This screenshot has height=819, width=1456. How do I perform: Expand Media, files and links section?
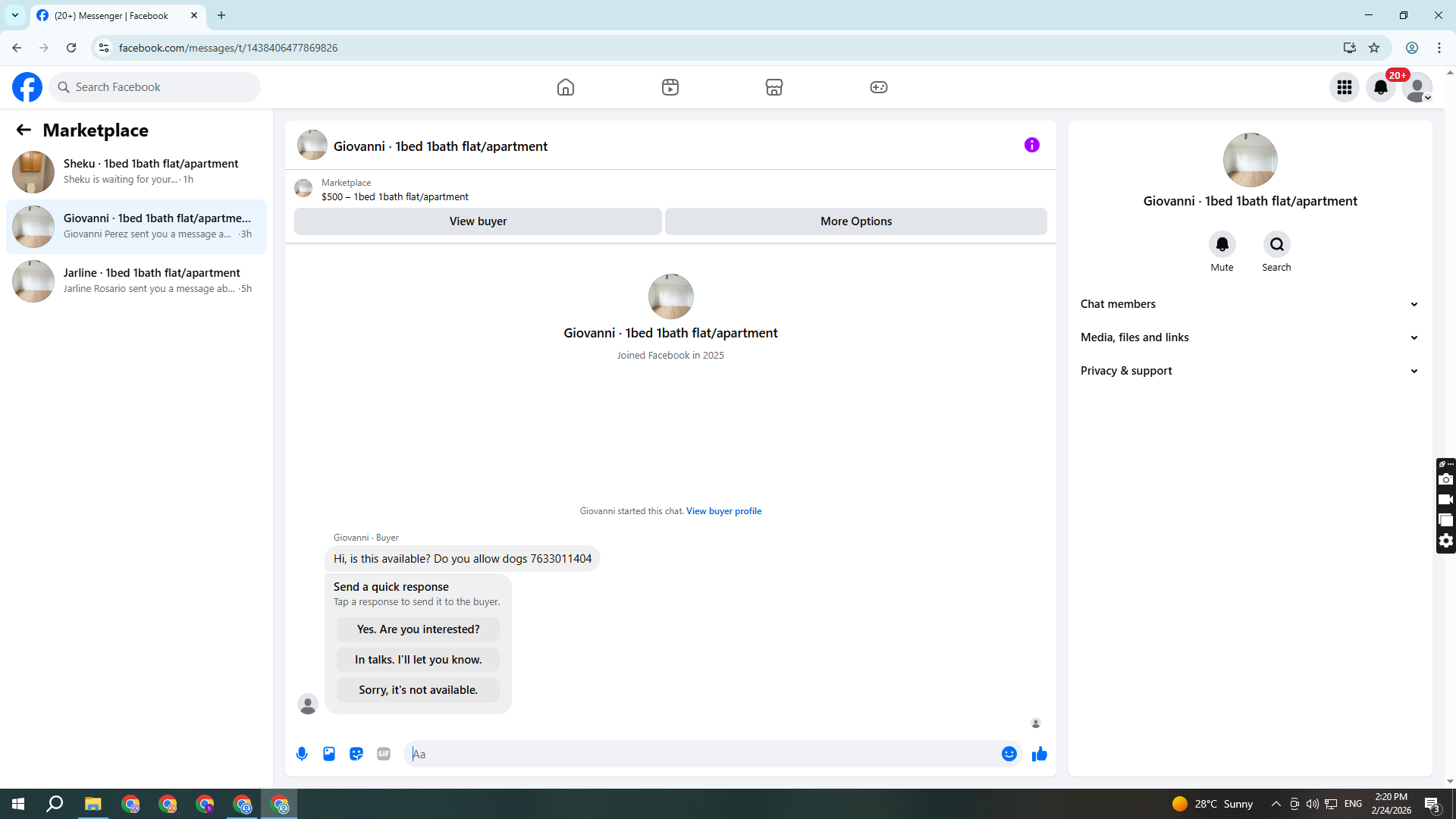pos(1249,337)
